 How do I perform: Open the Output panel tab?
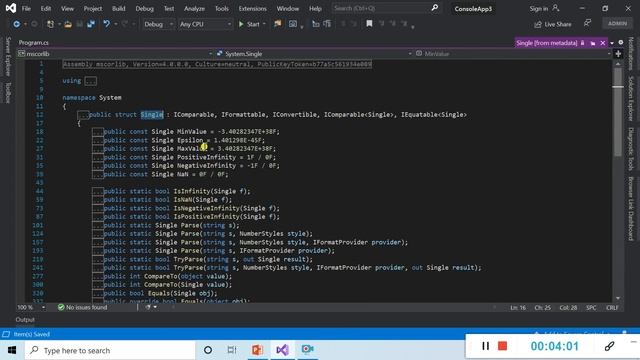(x=25, y=320)
